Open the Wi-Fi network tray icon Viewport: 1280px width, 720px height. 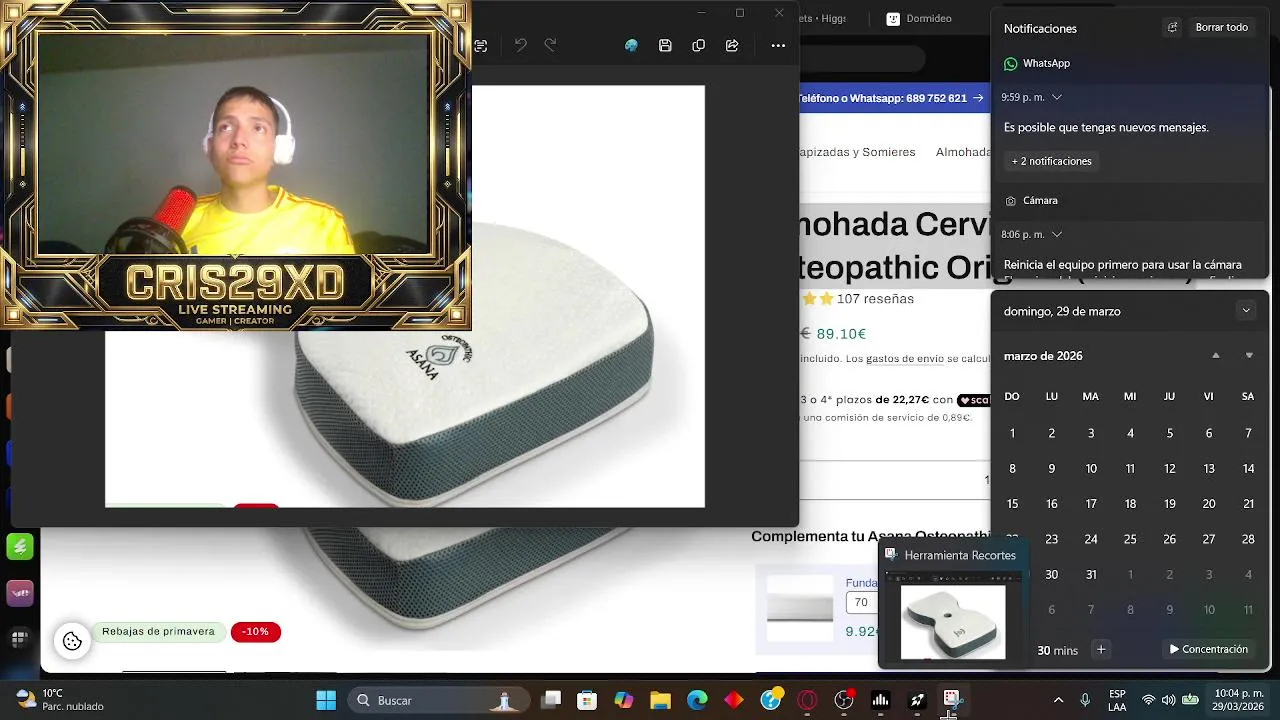(1148, 700)
